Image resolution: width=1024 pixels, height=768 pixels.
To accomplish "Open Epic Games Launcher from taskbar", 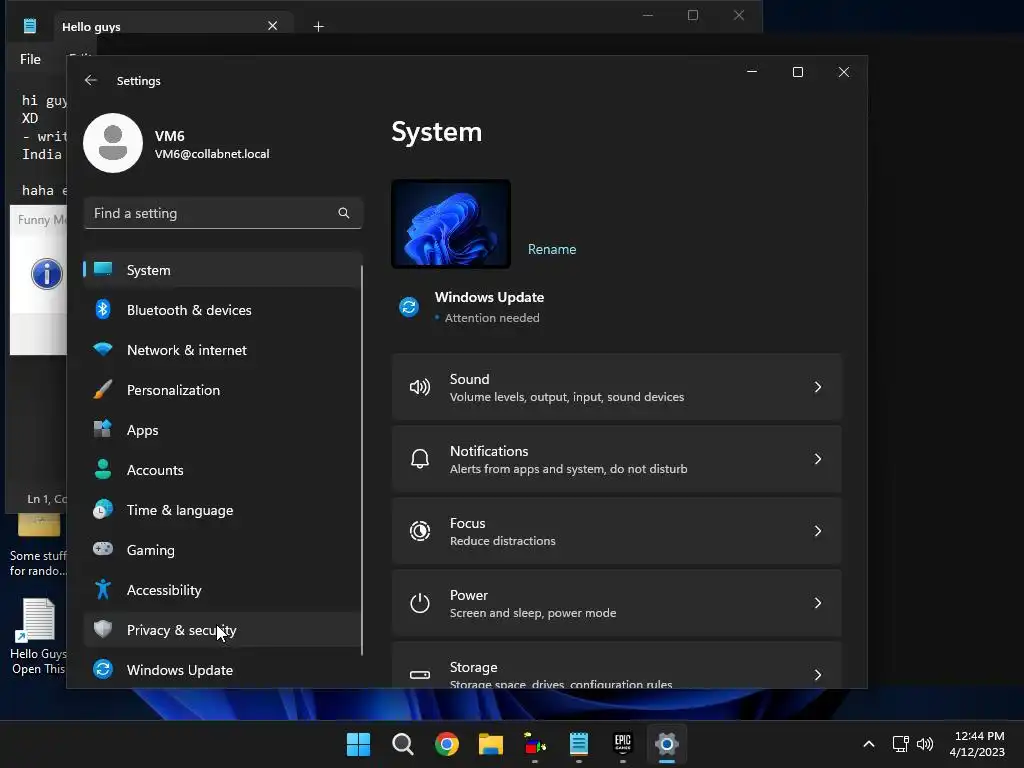I will [622, 744].
